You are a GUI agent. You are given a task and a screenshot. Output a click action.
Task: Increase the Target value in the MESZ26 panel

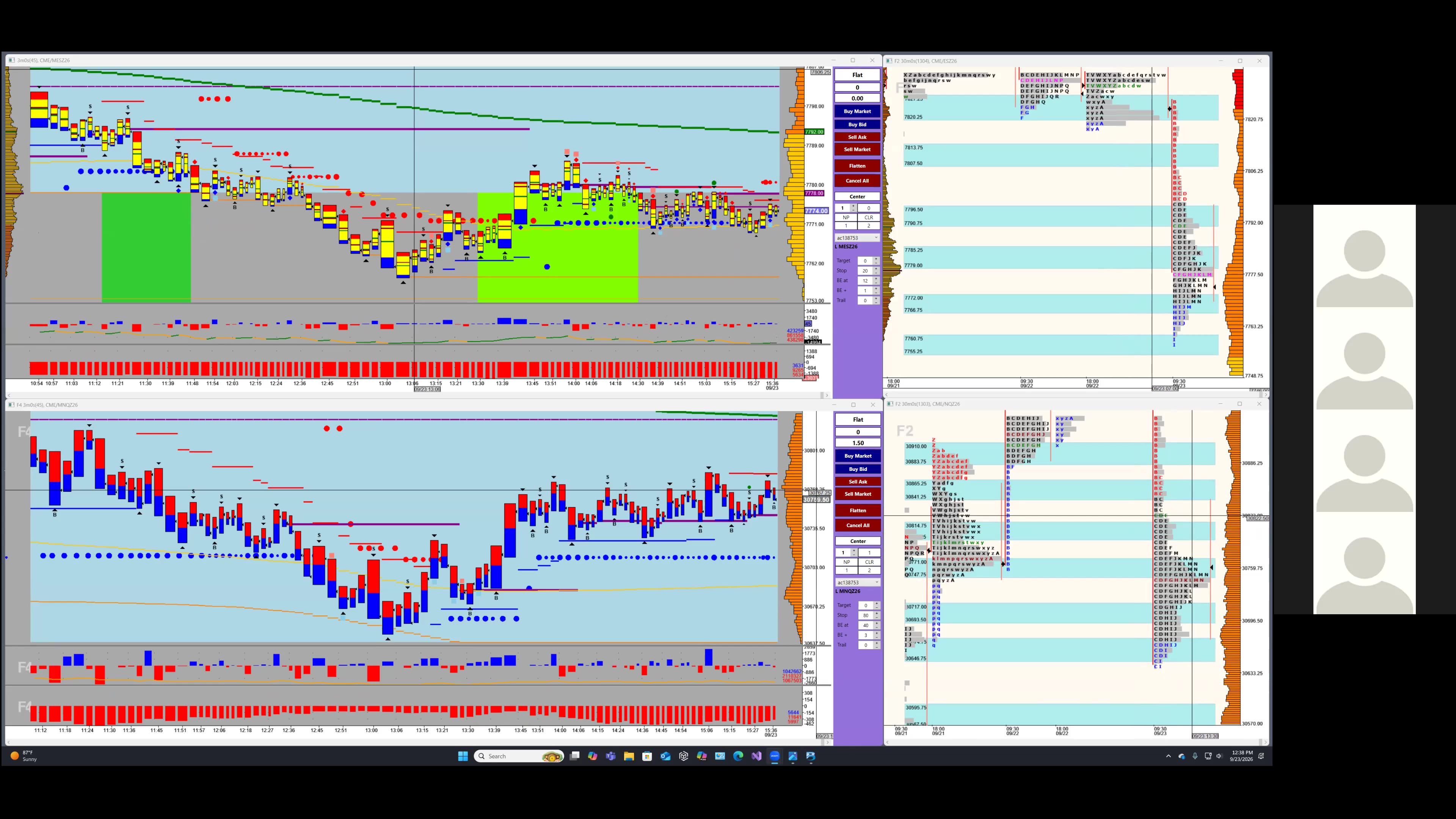[876, 259]
